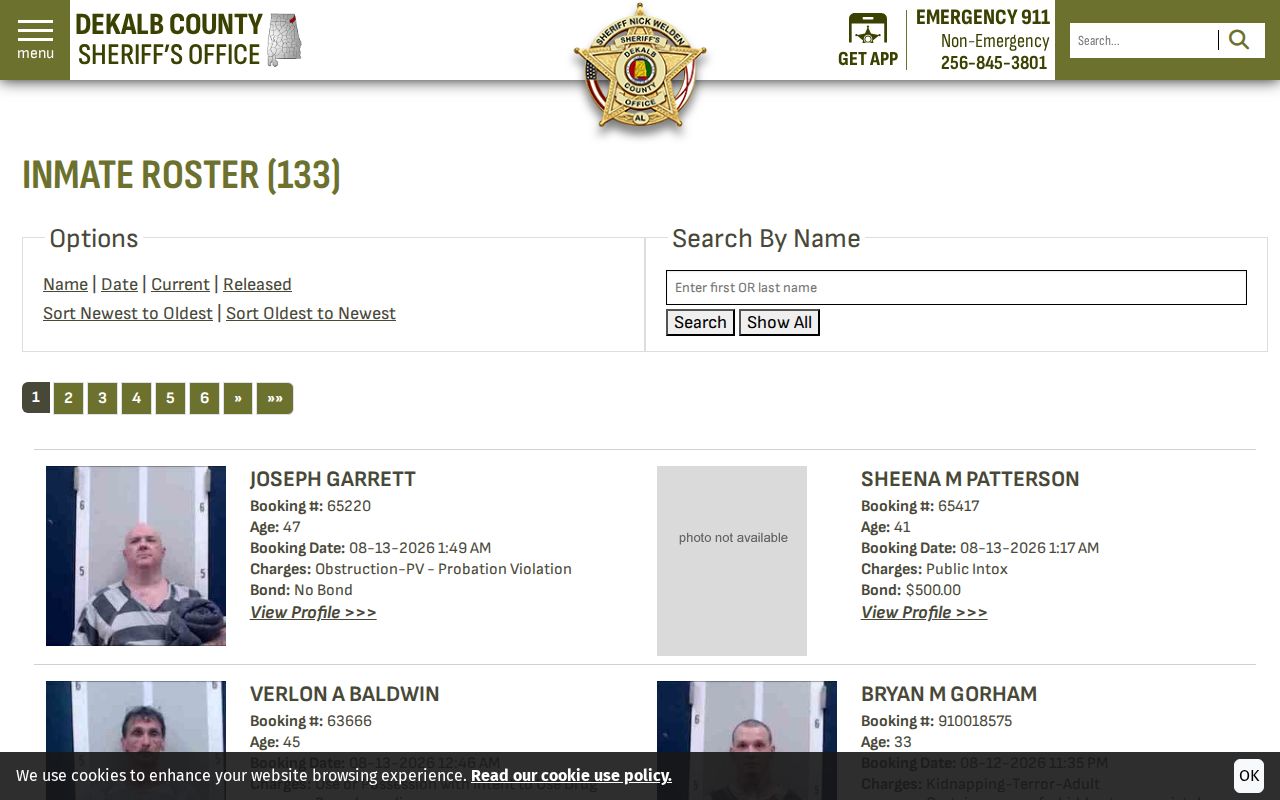Click the name BRYAN M GORHAM

949,694
